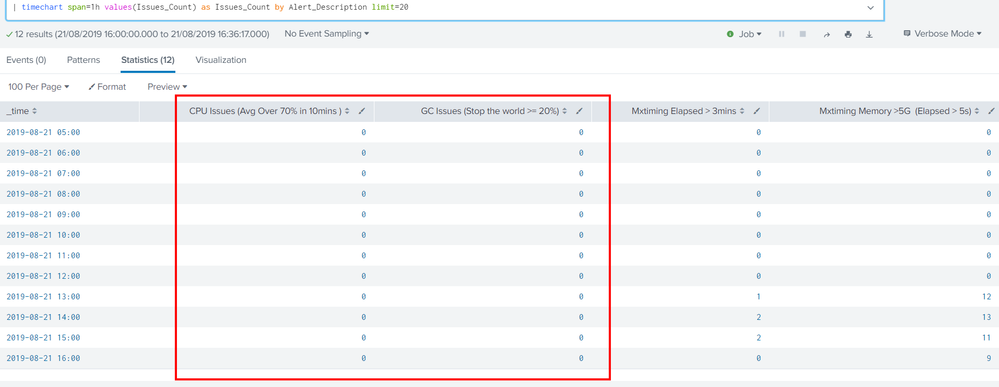Edit format of Mxtiming Memory column
The height and width of the screenshot is (387, 999).
click(x=991, y=111)
